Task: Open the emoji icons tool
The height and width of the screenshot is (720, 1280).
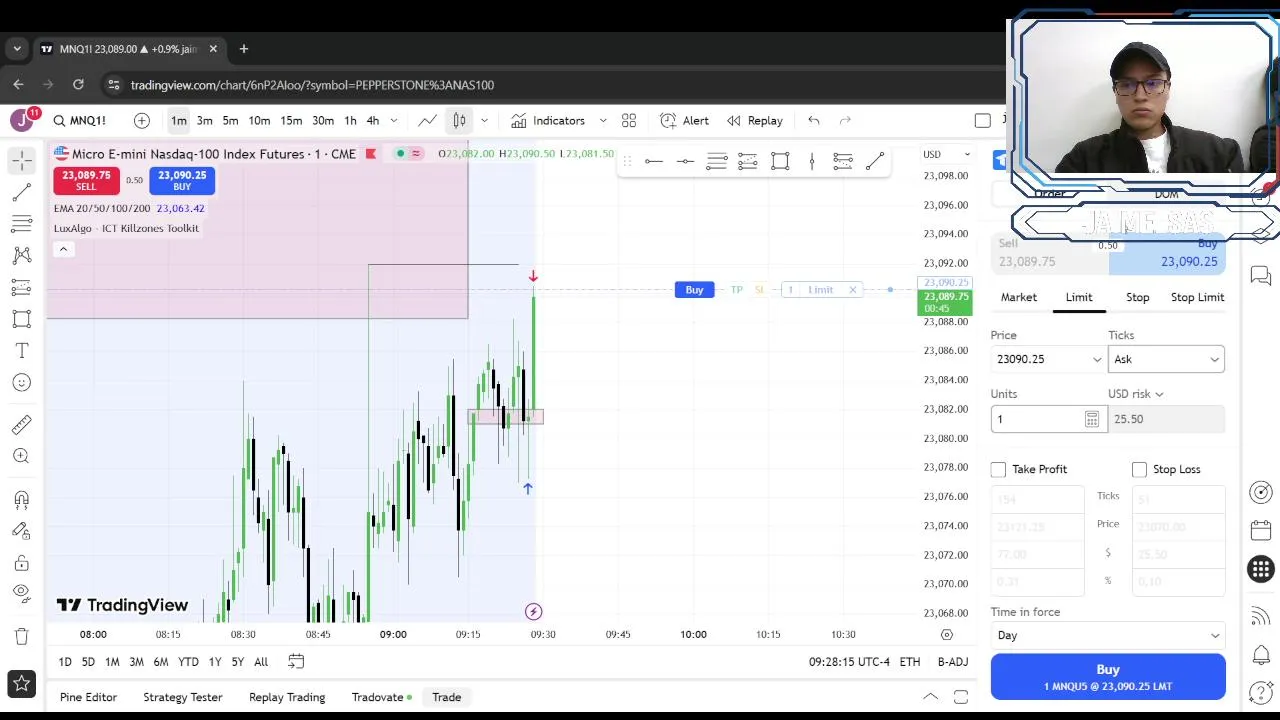Action: click(22, 383)
